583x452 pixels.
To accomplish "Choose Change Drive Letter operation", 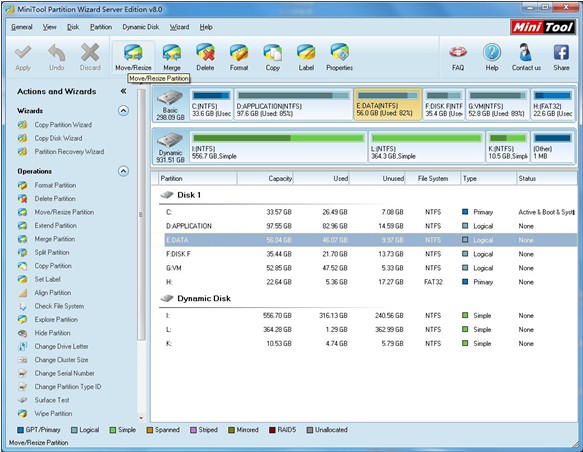I will [61, 346].
